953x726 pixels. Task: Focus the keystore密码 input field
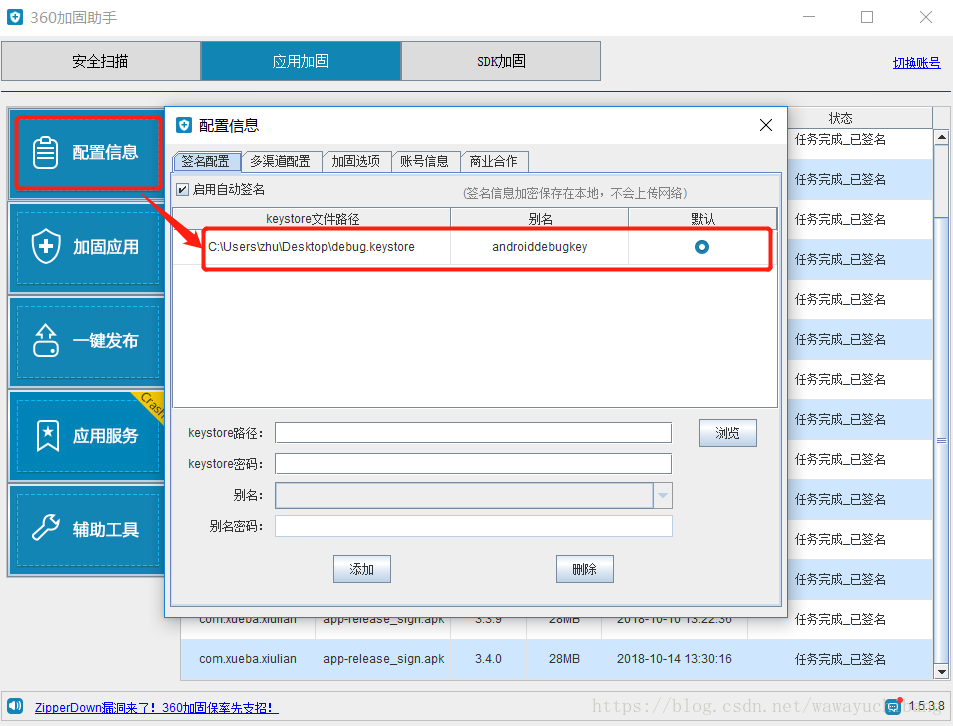[x=473, y=464]
